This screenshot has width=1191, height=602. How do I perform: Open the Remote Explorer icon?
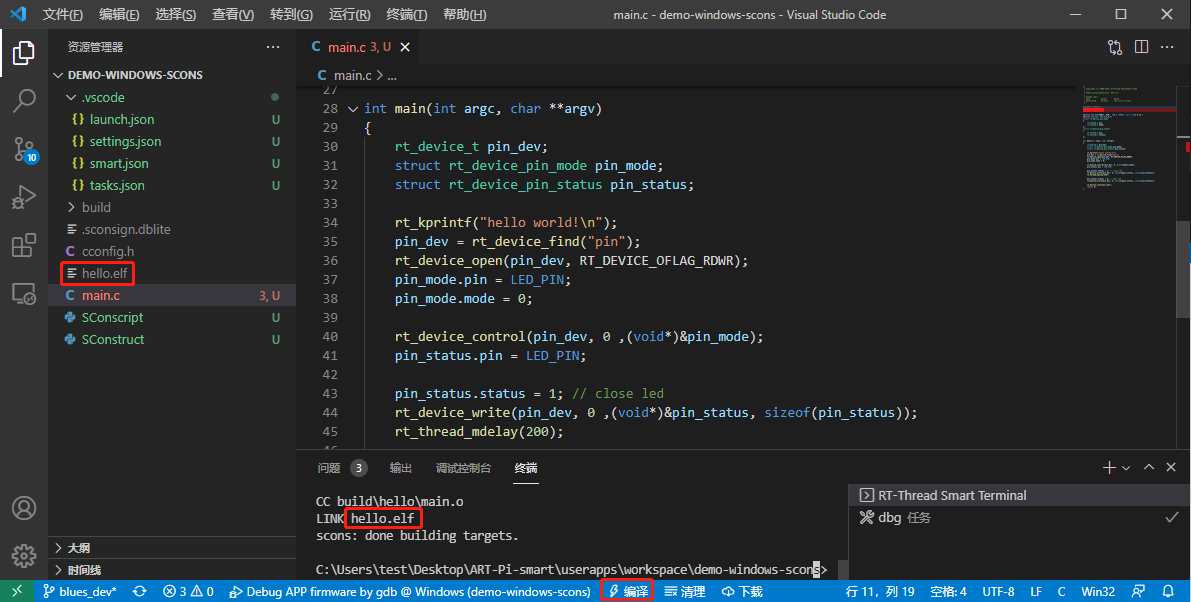(x=24, y=294)
